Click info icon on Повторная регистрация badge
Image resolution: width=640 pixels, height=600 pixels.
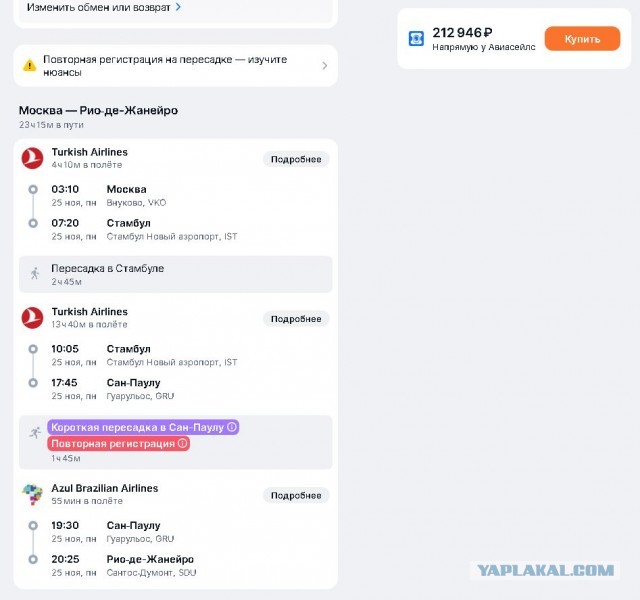pyautogui.click(x=182, y=443)
